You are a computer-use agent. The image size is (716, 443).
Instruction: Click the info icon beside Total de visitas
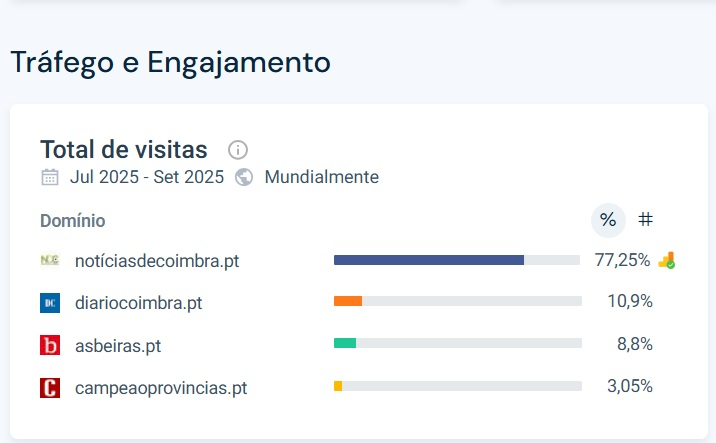coord(238,150)
